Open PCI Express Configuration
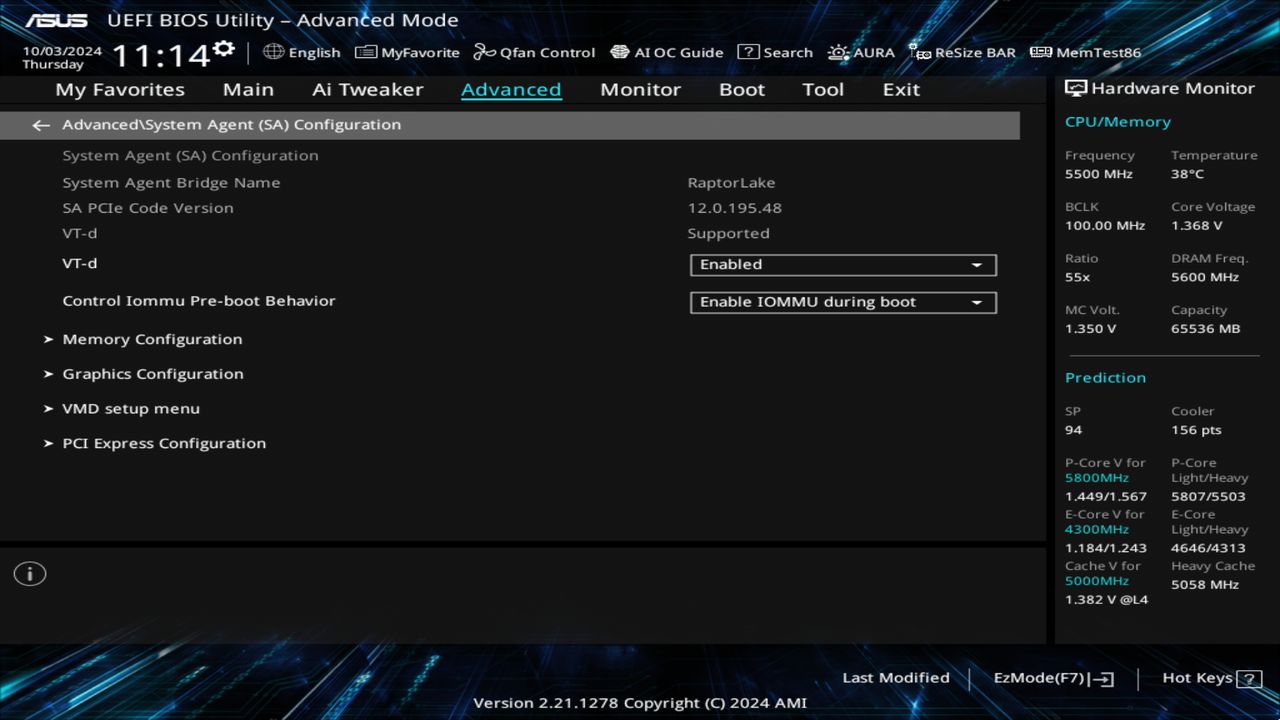This screenshot has height=720, width=1280. [x=164, y=443]
